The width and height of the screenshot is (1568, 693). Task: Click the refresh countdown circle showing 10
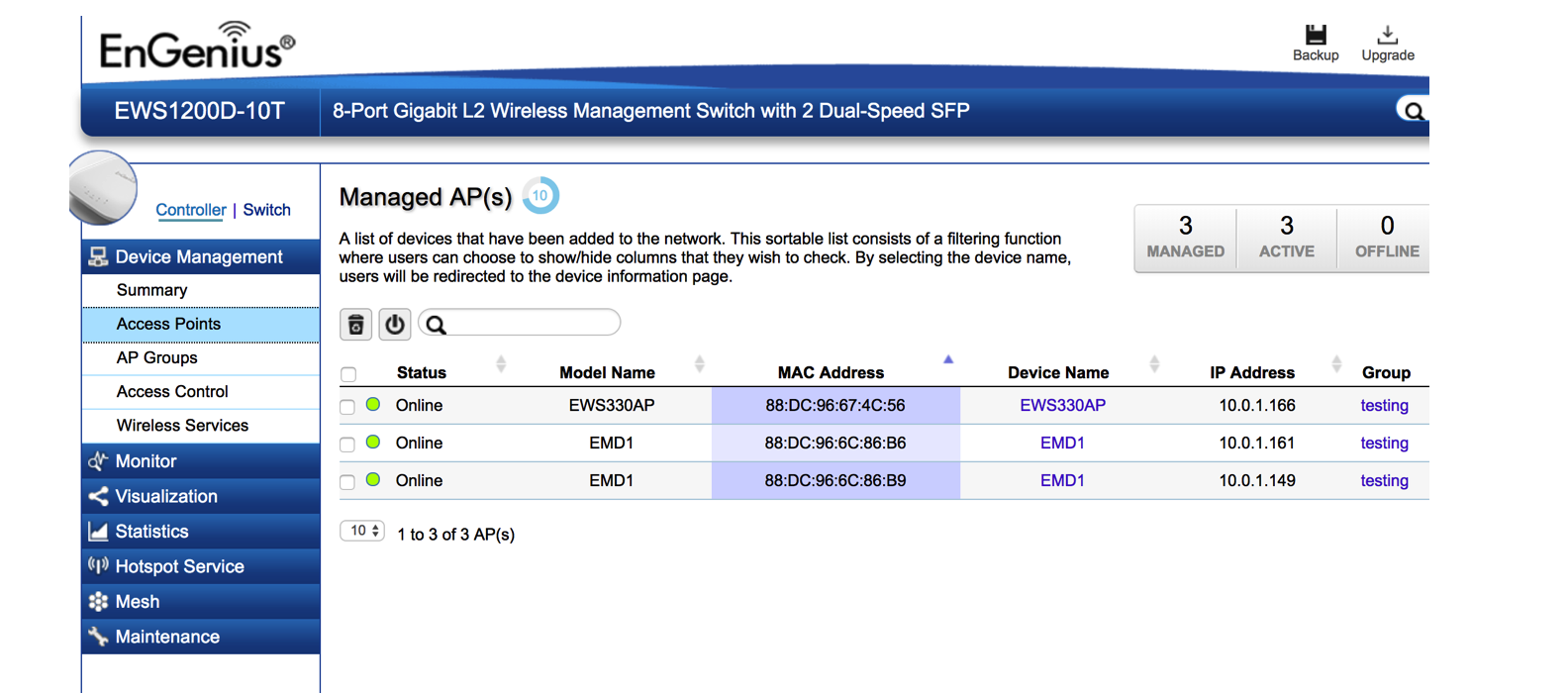pyautogui.click(x=540, y=196)
